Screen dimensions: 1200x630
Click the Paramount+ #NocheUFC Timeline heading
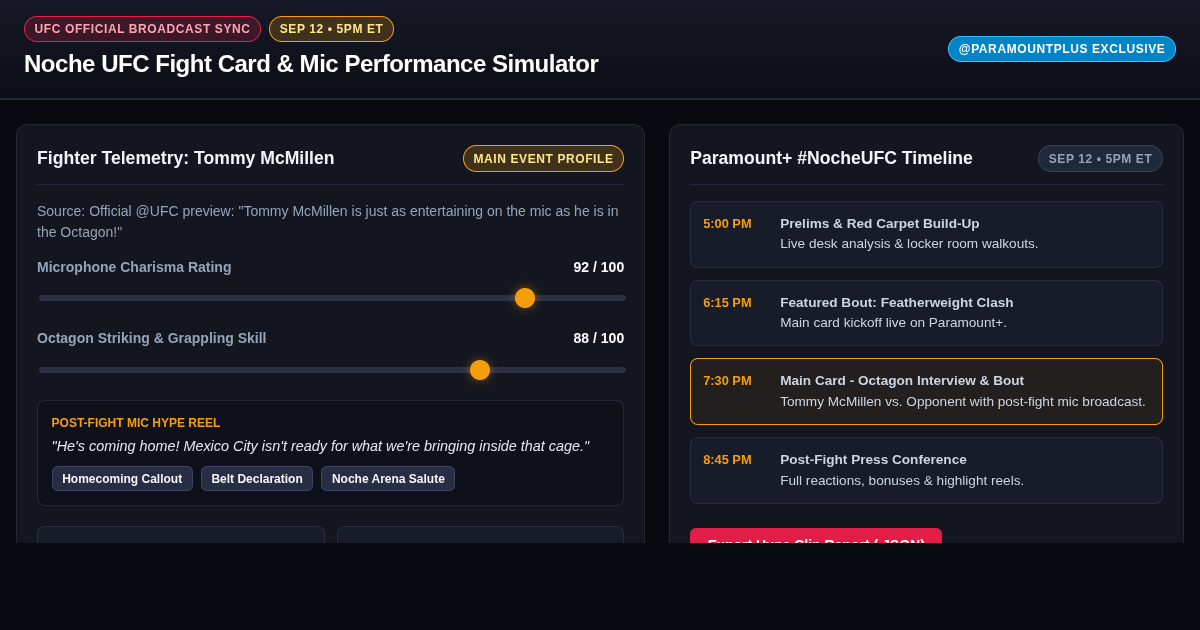(x=831, y=158)
